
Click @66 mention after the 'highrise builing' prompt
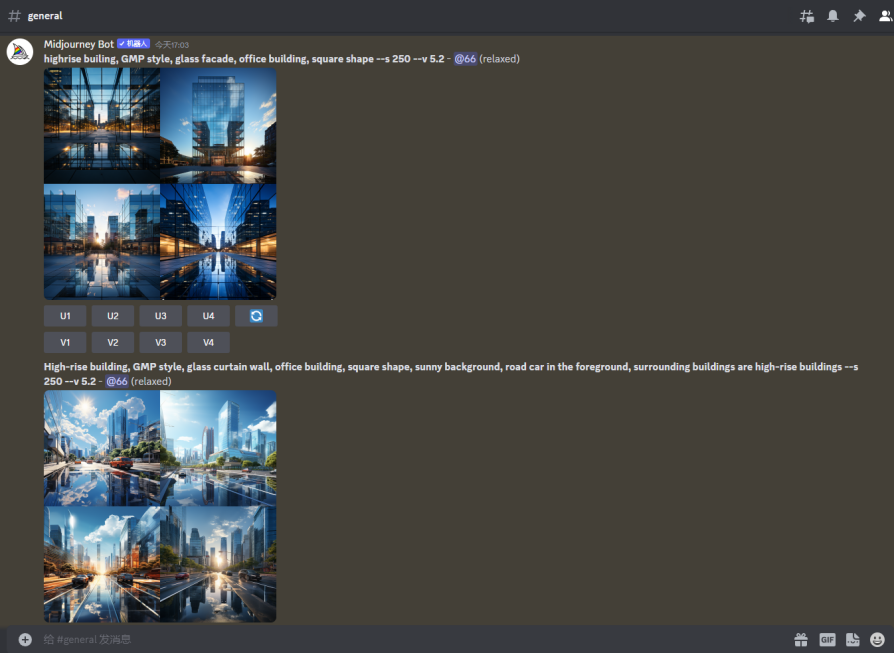click(465, 59)
